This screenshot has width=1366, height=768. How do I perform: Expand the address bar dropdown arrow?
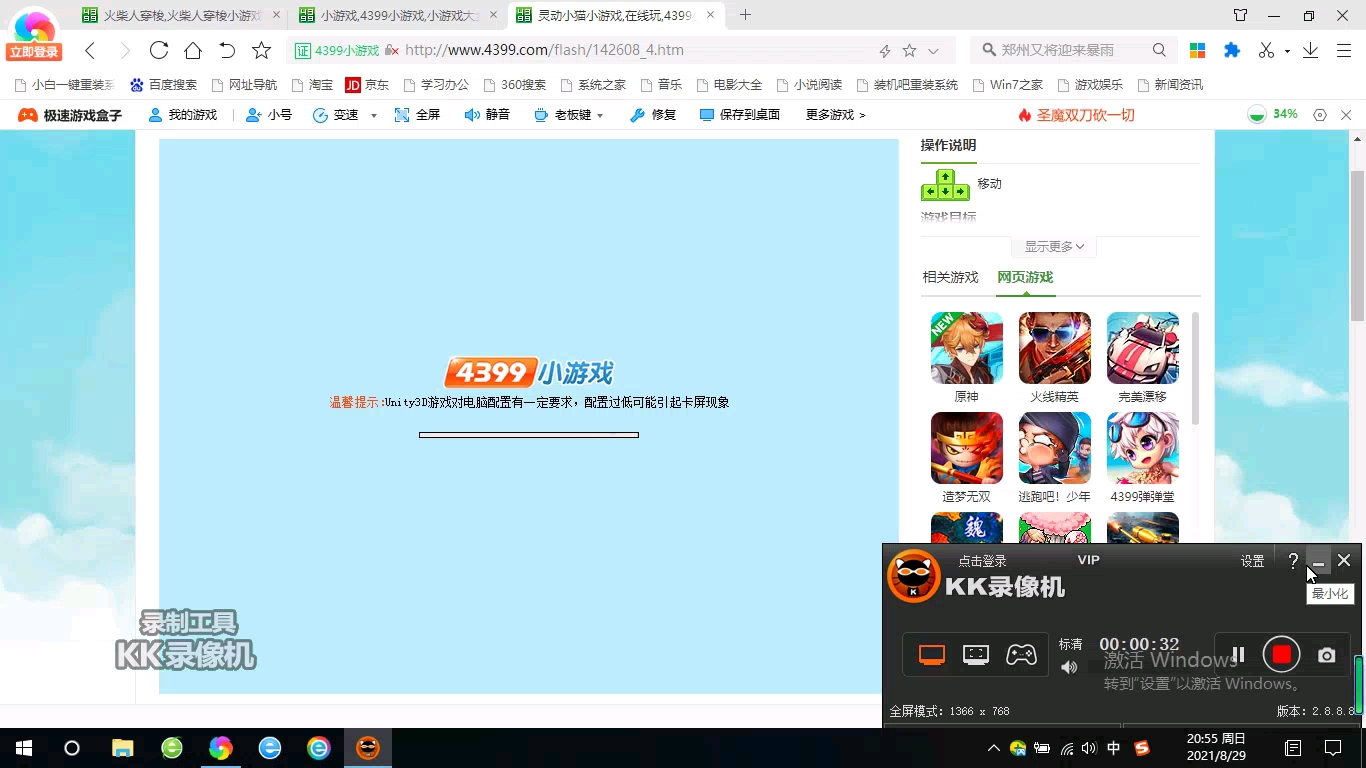click(x=933, y=51)
